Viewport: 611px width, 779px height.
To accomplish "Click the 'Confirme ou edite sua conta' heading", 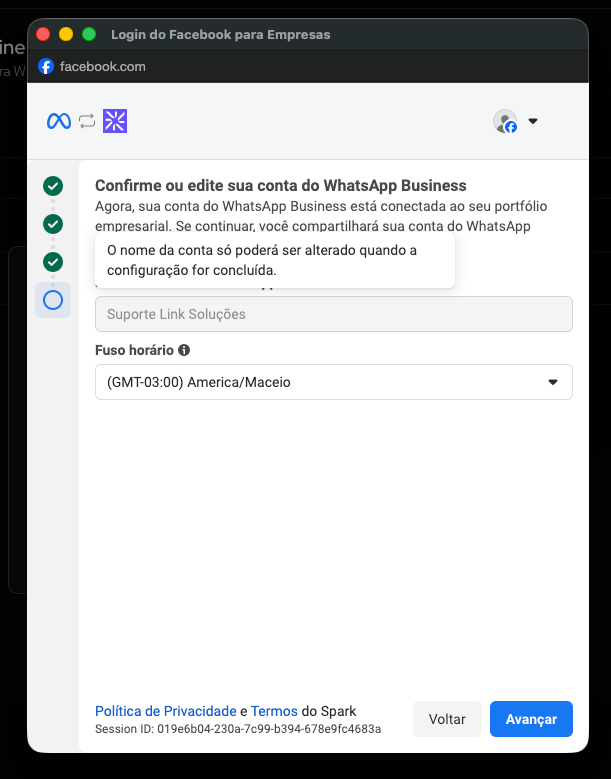I will (x=281, y=185).
